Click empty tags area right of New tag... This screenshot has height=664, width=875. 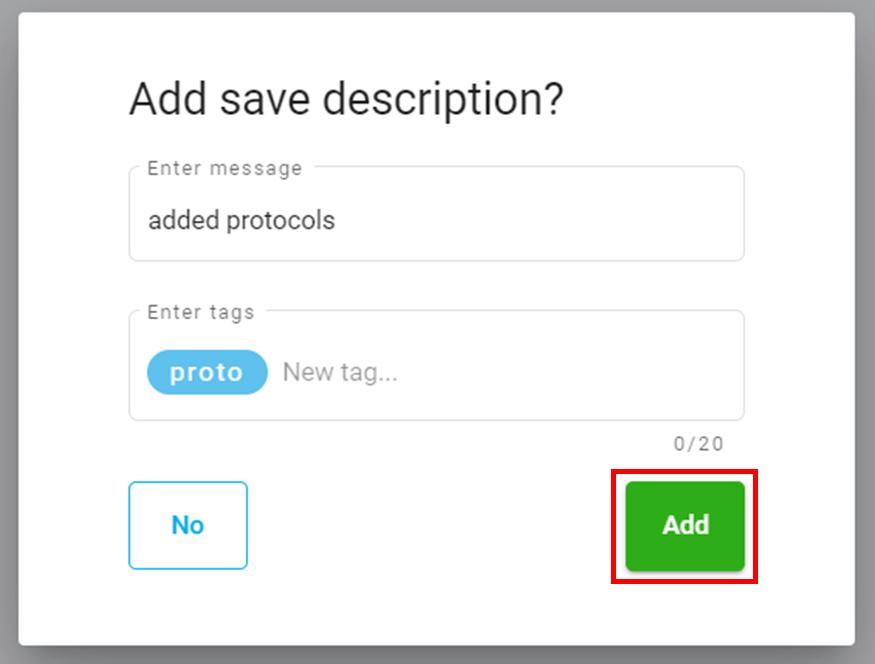pyautogui.click(x=570, y=373)
